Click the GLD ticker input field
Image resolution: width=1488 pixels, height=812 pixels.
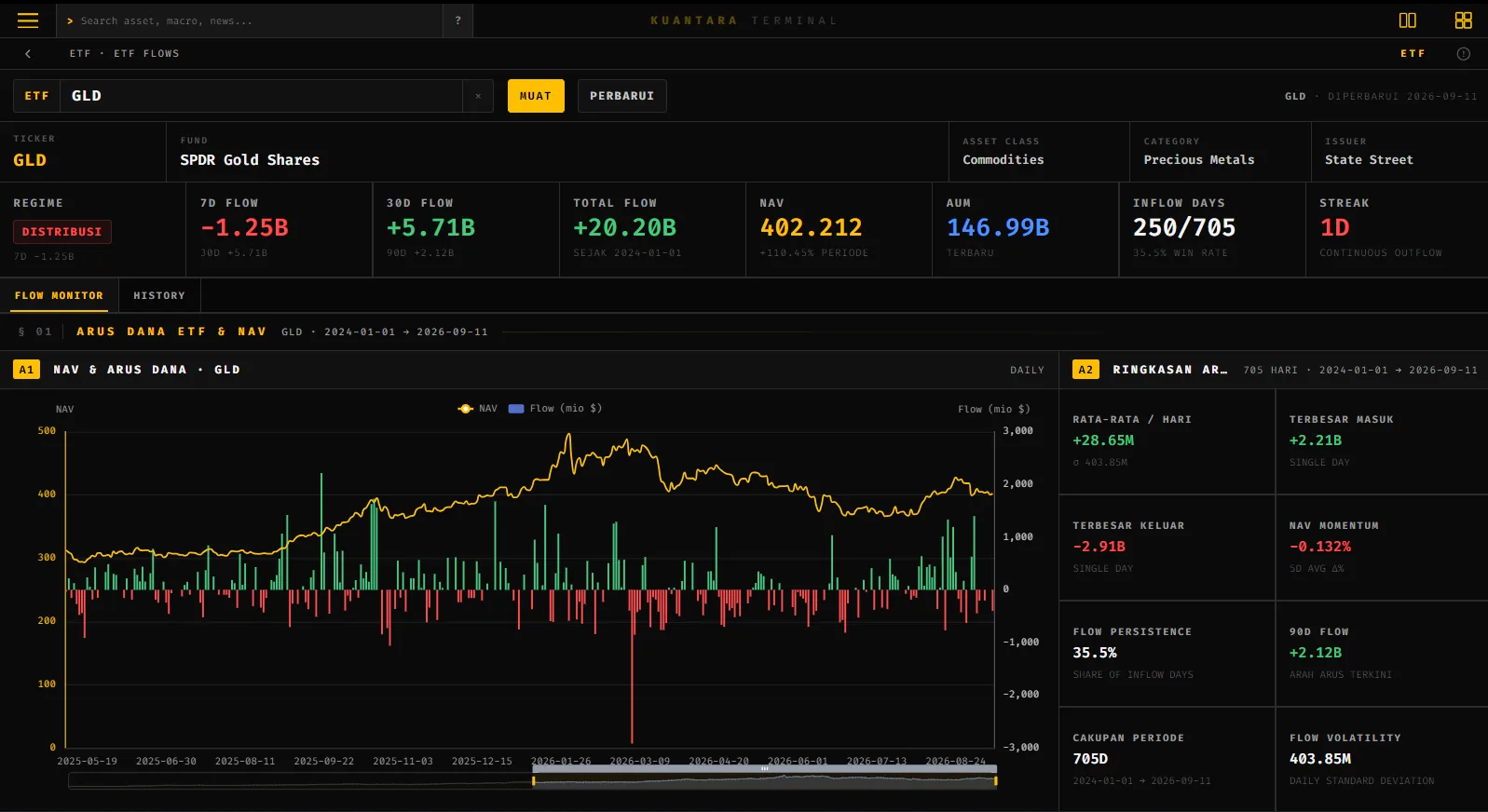pos(261,96)
